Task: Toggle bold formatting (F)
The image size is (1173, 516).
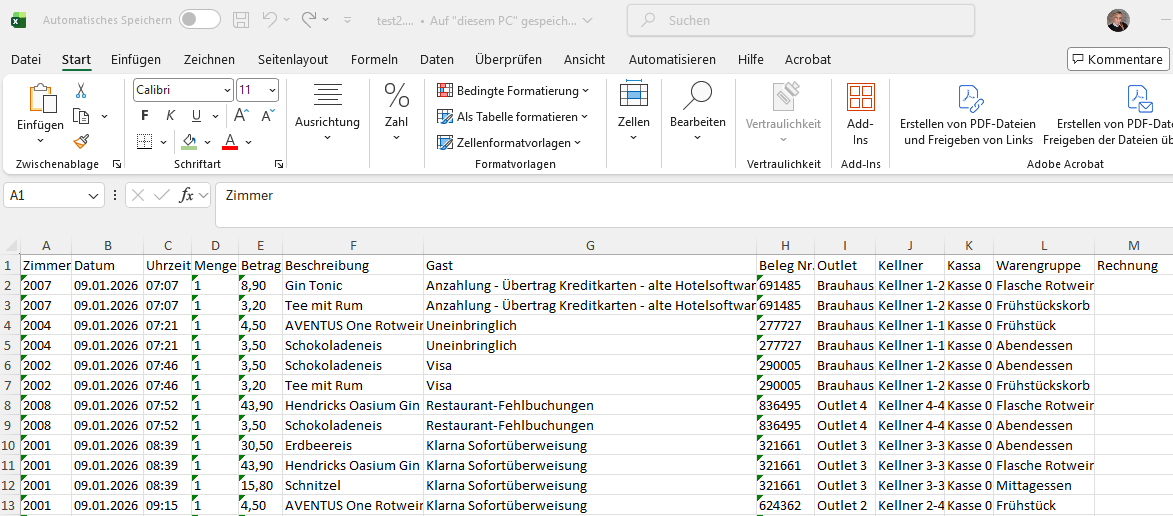Action: coord(145,116)
